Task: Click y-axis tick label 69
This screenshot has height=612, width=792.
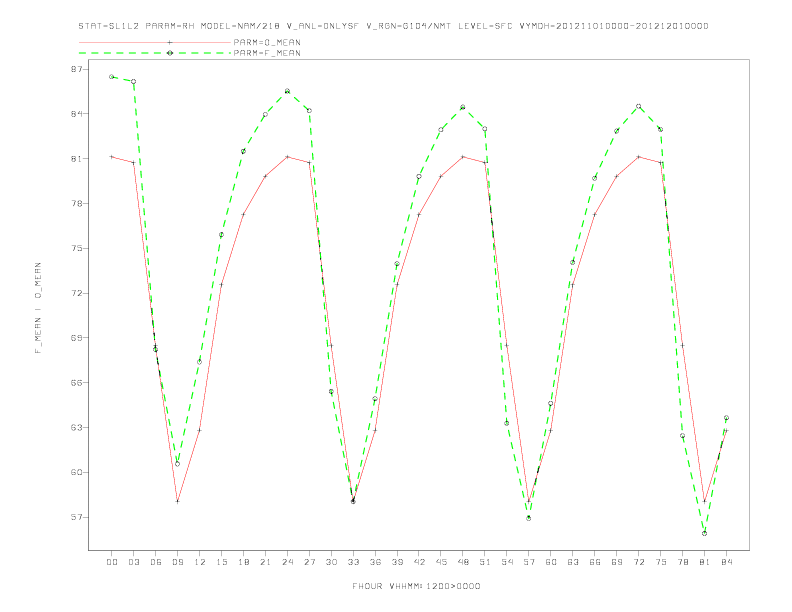Action: 77,338
